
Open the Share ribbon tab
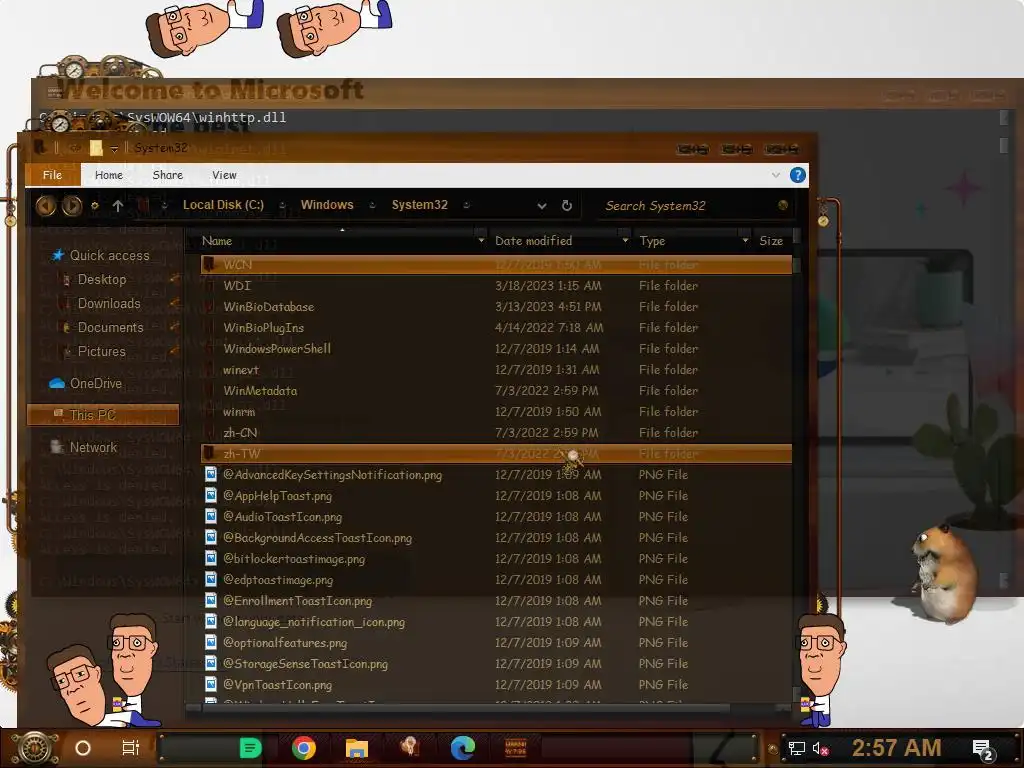pyautogui.click(x=167, y=175)
